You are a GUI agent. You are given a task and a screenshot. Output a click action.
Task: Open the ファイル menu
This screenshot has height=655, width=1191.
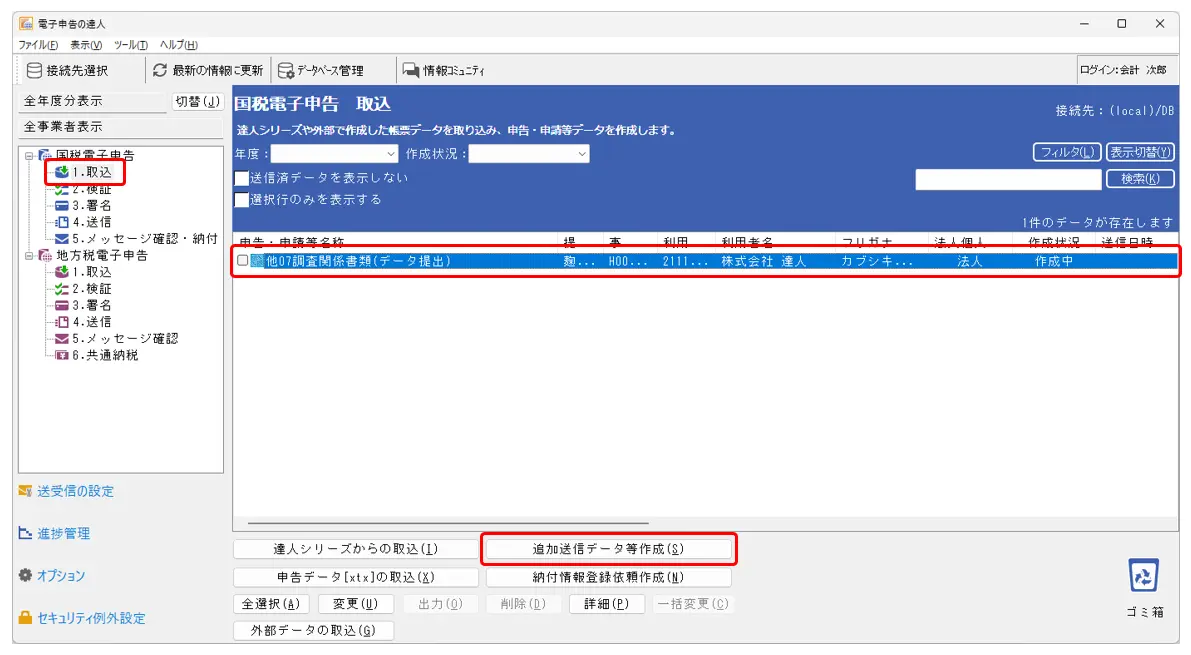[x=38, y=45]
